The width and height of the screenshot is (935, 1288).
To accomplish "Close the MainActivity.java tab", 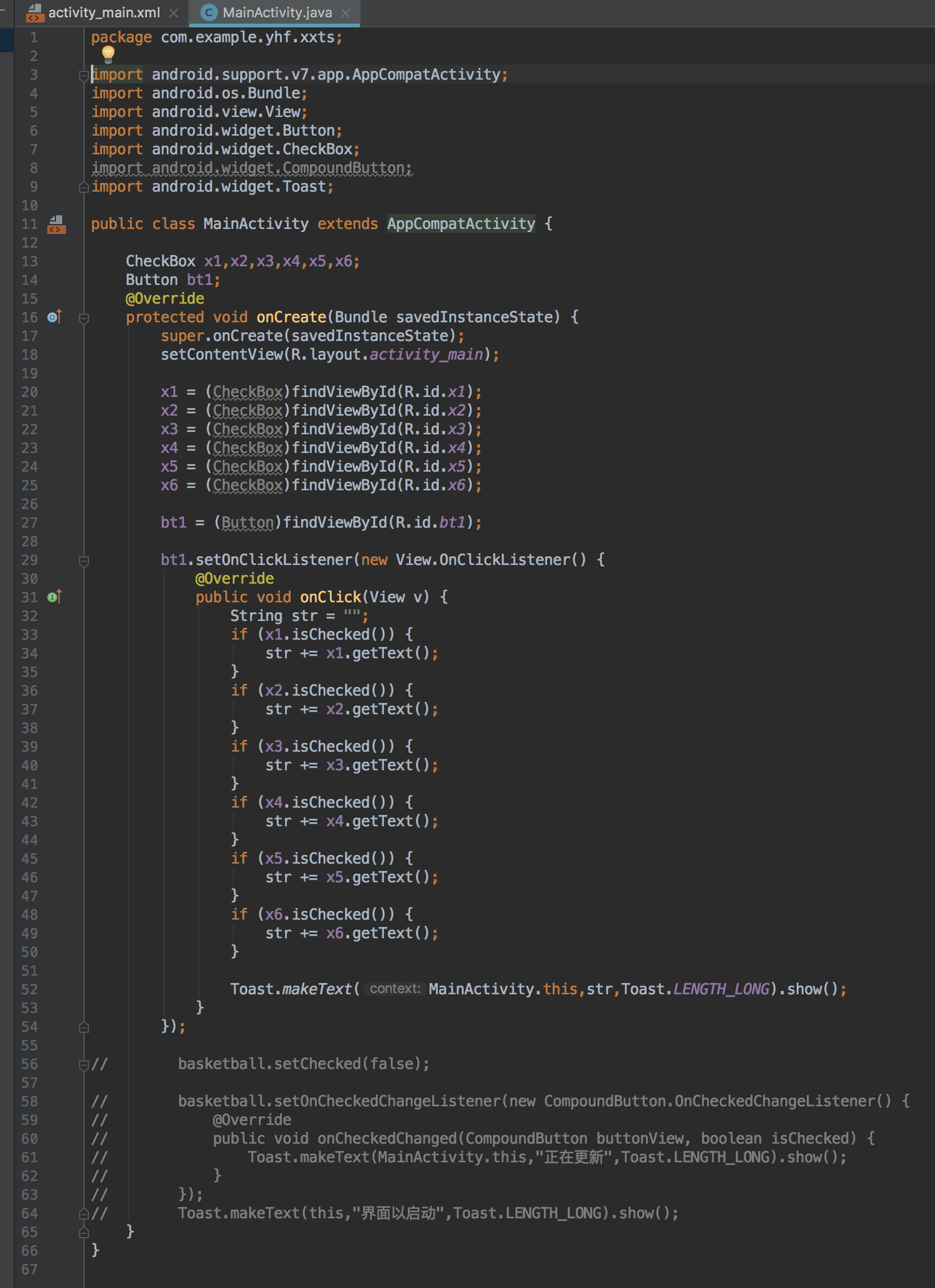I will (345, 12).
